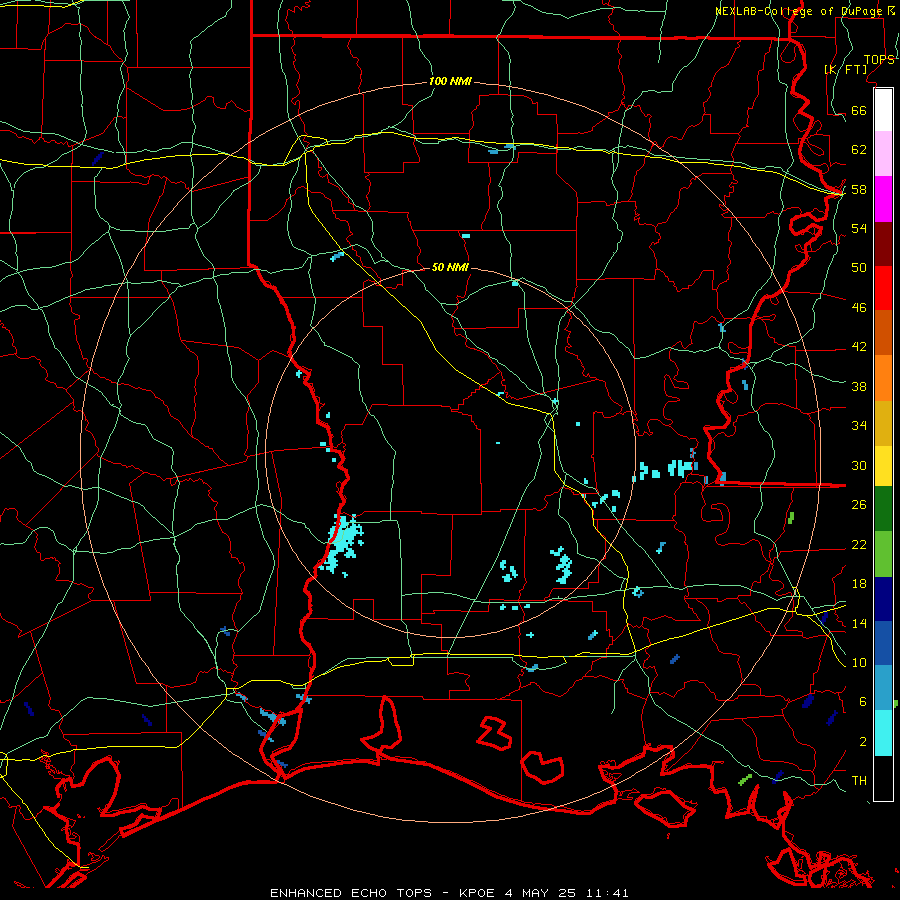Viewport: 900px width, 900px height.
Task: Click the legend value '34'
Action: pos(859,426)
